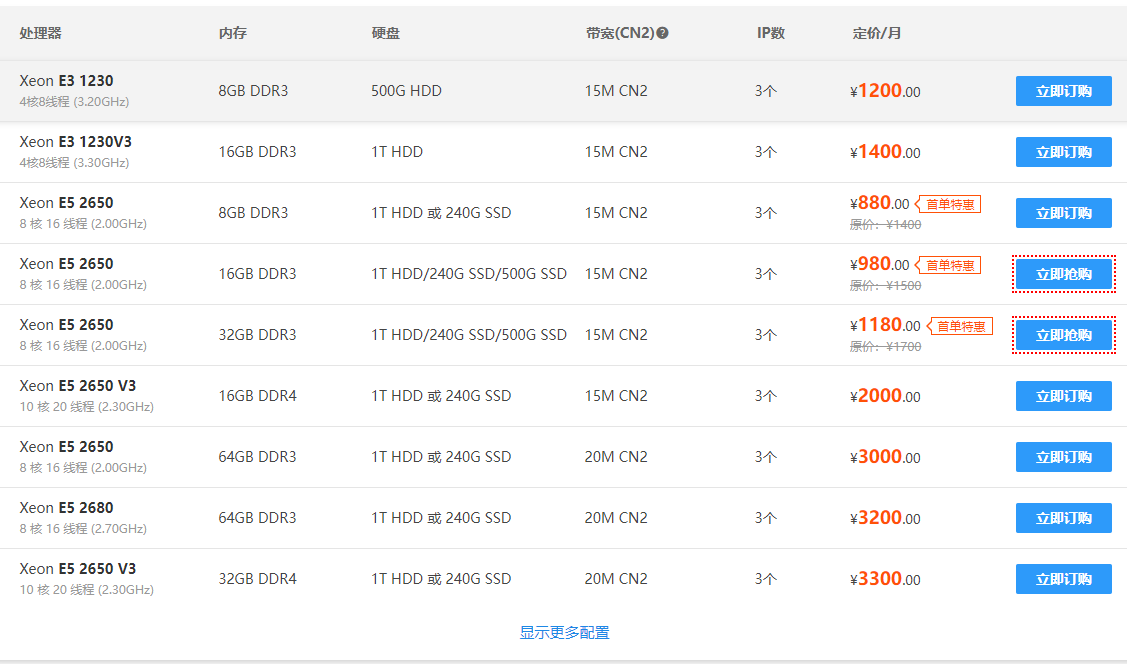This screenshot has width=1127, height=664.
Task: Click the 首单特惠 tag next to ¥1180
Action: pos(960,327)
